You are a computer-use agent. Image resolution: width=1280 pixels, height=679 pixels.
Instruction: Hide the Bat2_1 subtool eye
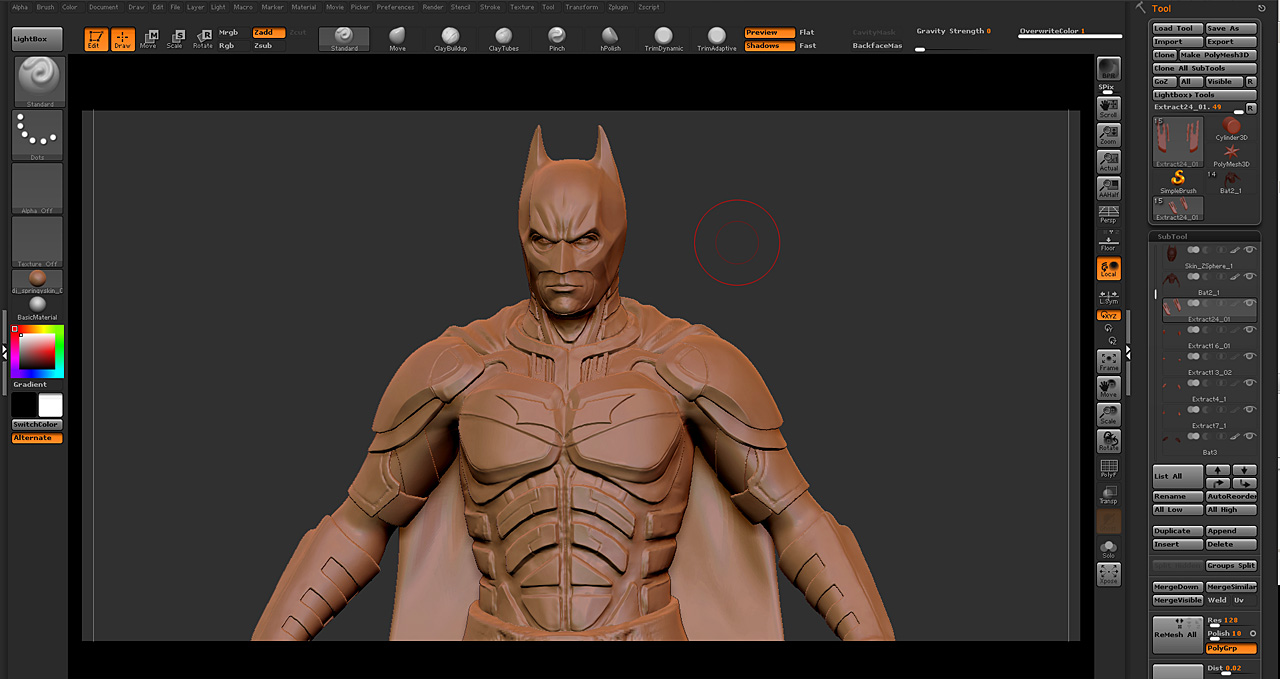click(1250, 276)
